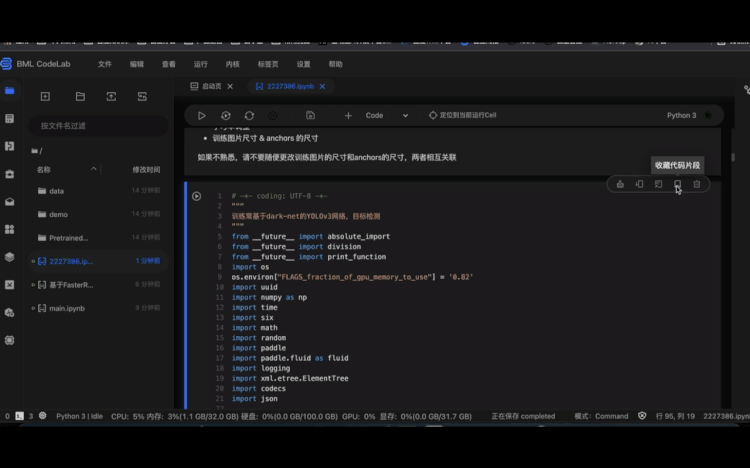Close the 启动页 tab
The width and height of the screenshot is (750, 468).
[x=230, y=86]
